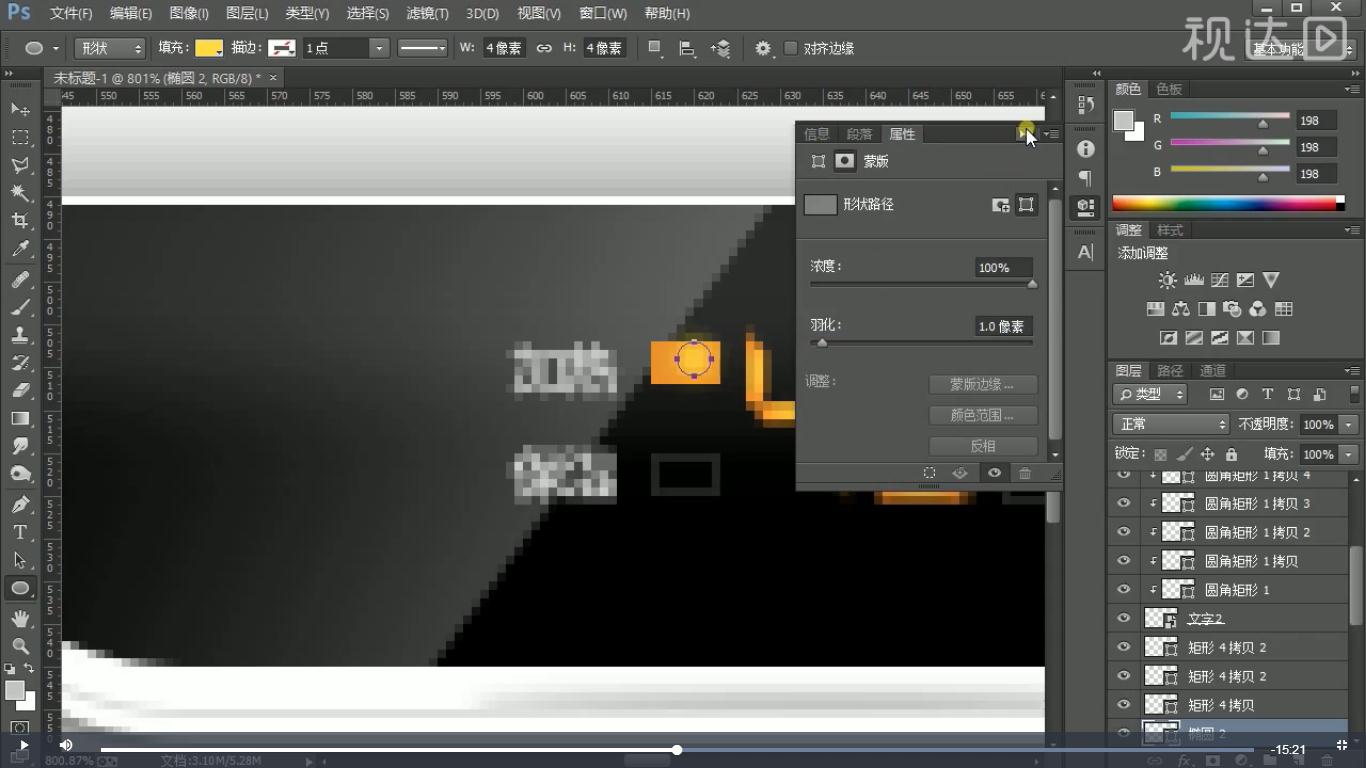Select the Crop tool
The width and height of the screenshot is (1366, 768).
20,220
